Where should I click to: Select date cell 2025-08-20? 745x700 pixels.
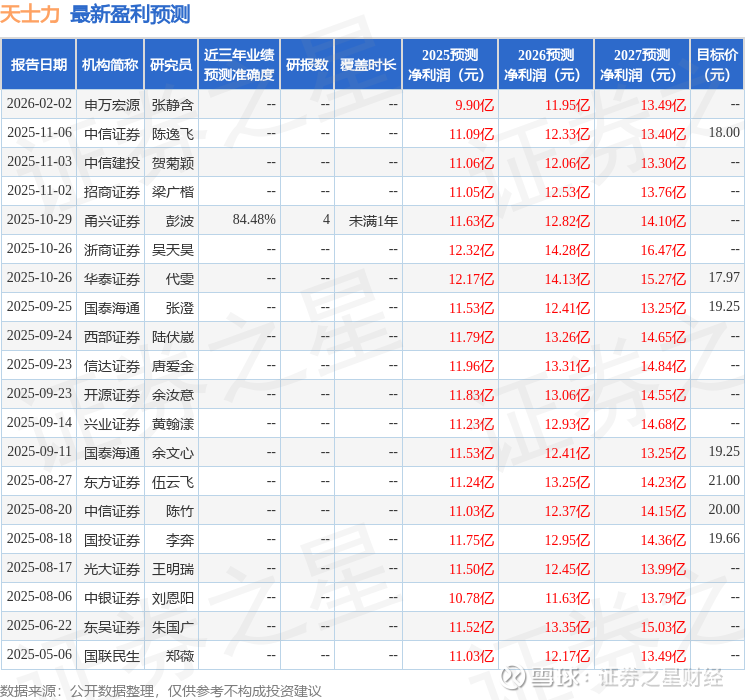39,509
